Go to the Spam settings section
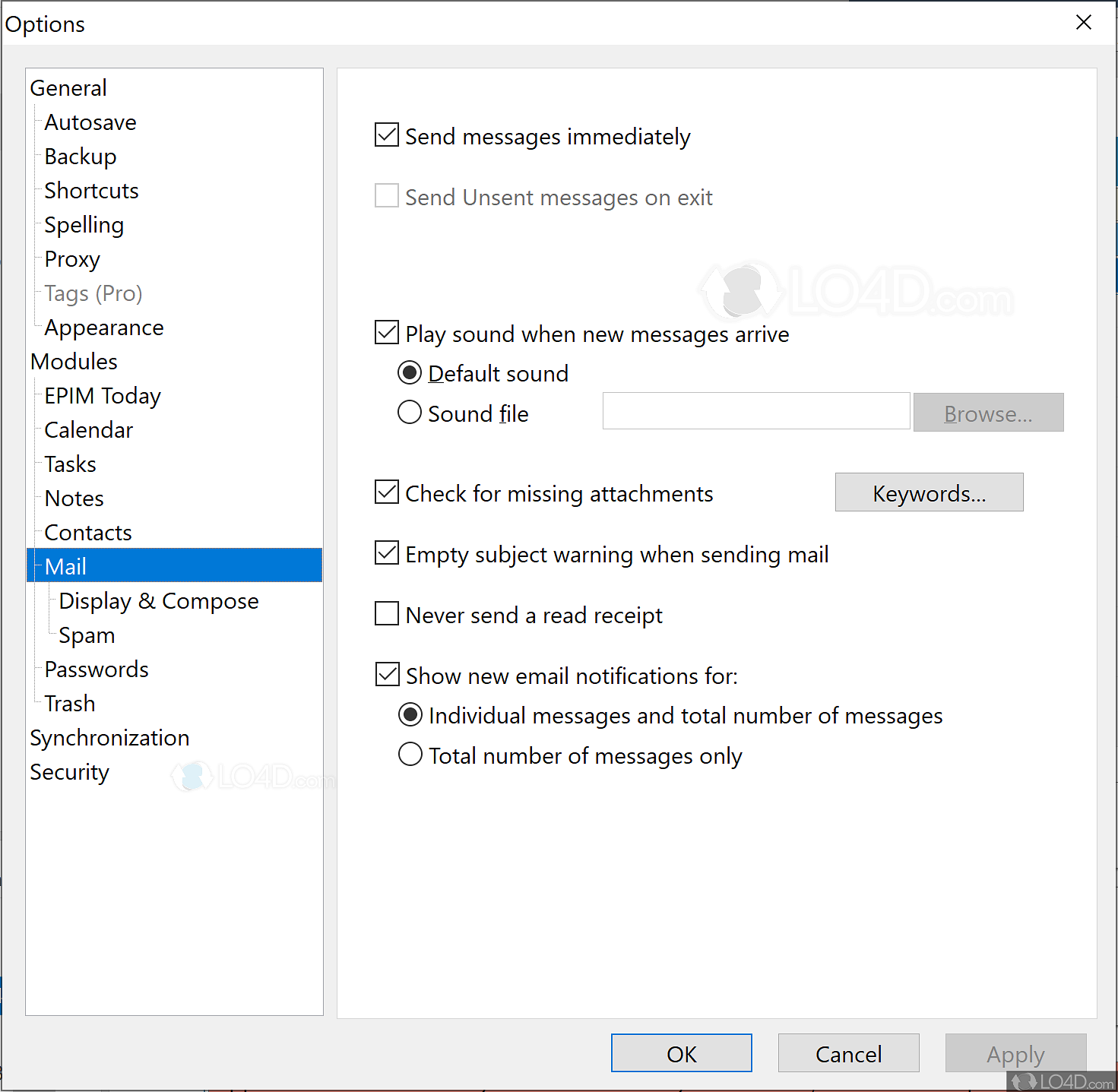 tap(86, 635)
